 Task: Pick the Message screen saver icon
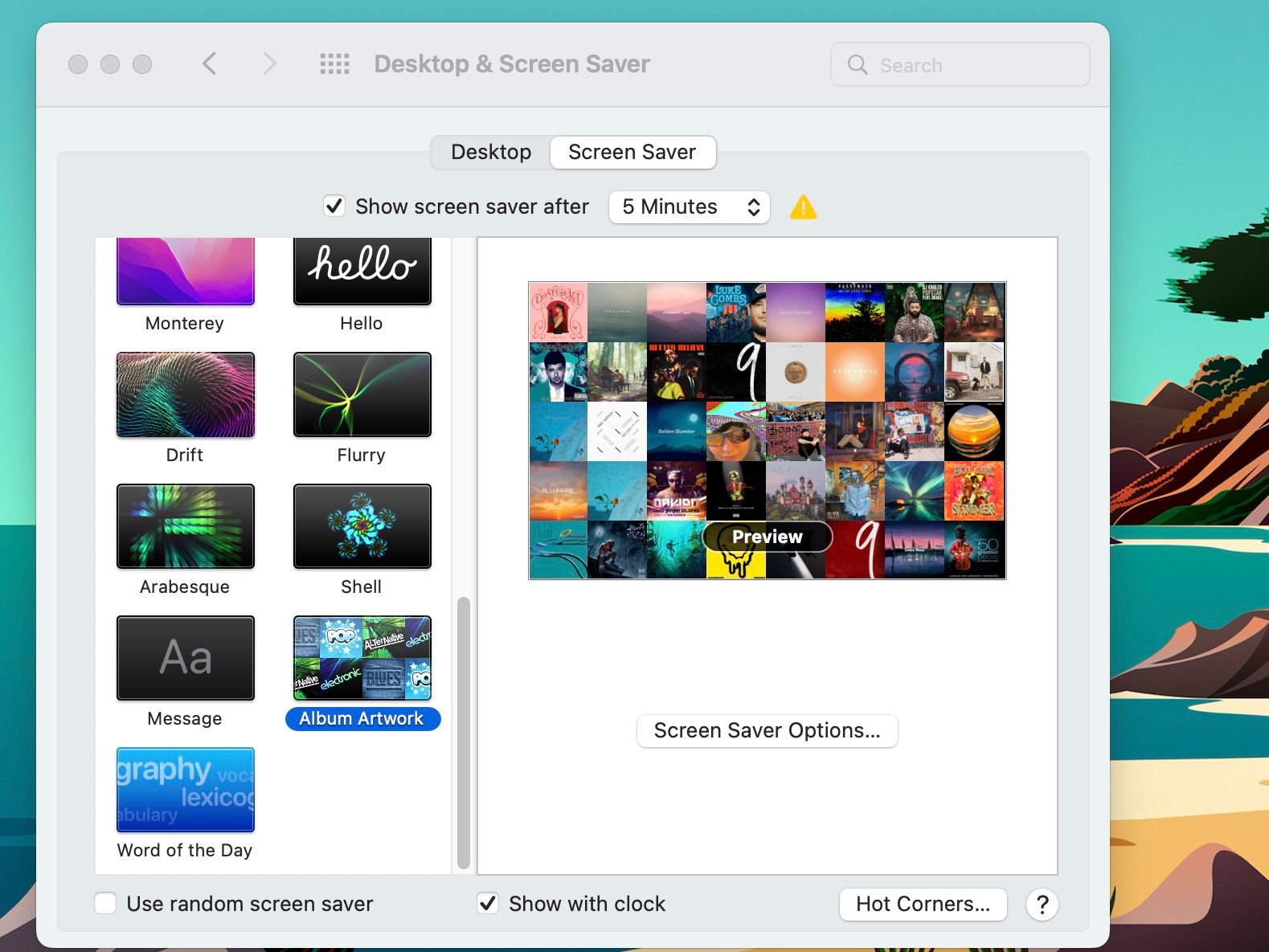185,658
